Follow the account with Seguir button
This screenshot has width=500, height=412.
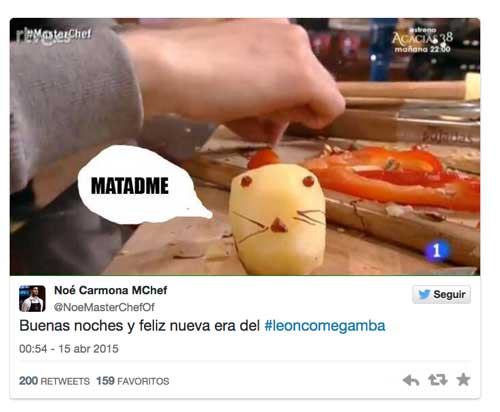tap(442, 295)
